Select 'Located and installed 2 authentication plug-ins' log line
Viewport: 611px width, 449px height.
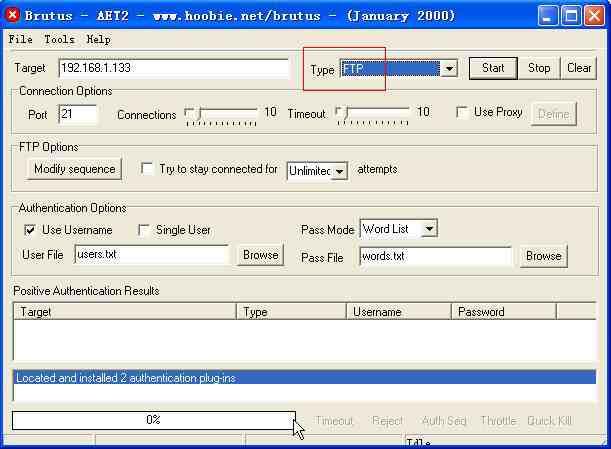tap(305, 378)
